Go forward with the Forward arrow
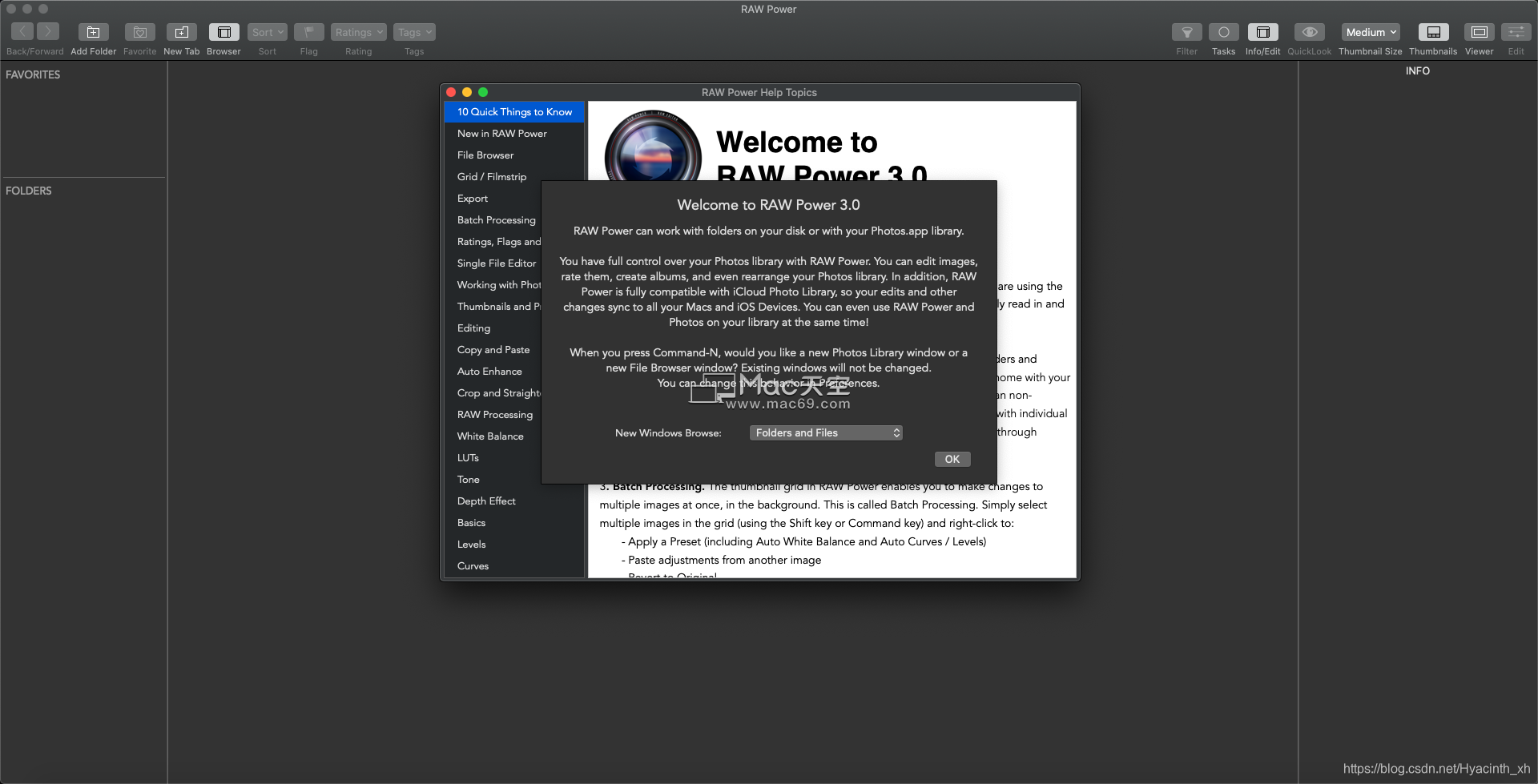Image resolution: width=1538 pixels, height=784 pixels. tap(48, 32)
